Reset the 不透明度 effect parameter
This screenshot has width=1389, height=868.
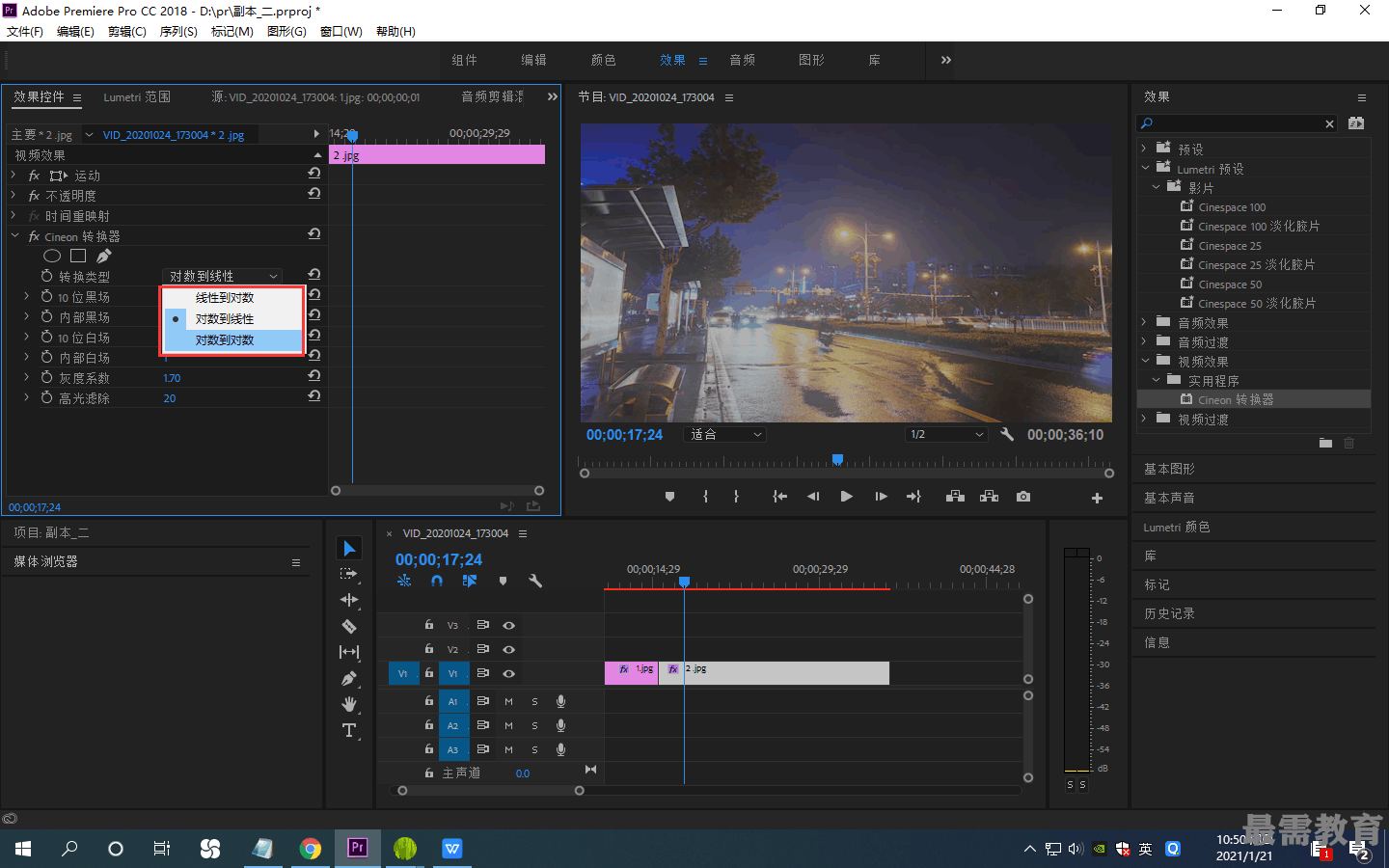point(314,194)
